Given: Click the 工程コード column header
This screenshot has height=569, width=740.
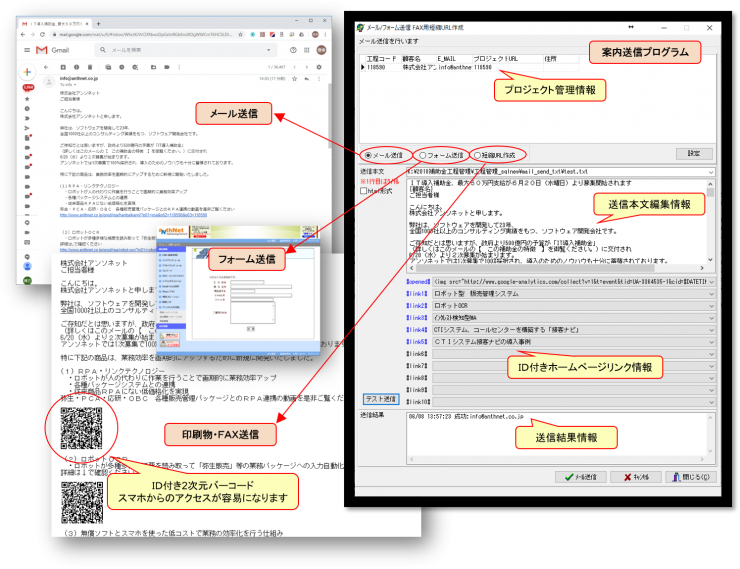Looking at the screenshot, I should (381, 59).
